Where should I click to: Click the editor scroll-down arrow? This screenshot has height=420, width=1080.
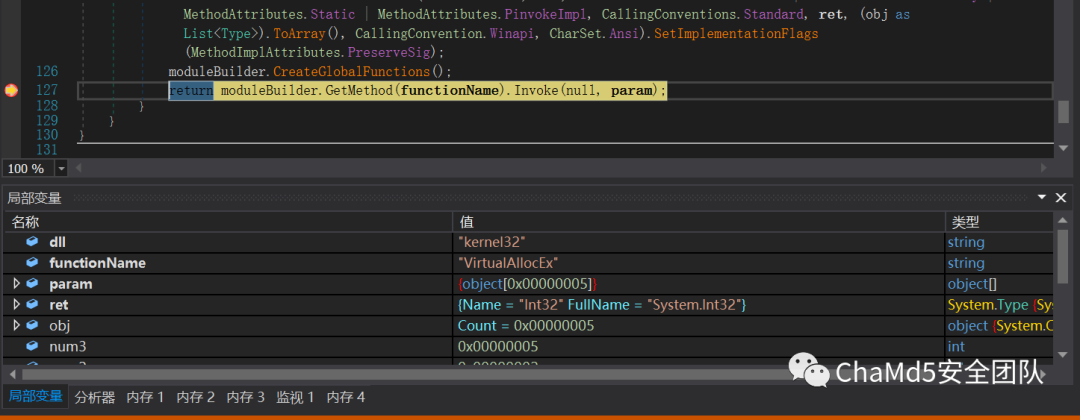[1063, 148]
